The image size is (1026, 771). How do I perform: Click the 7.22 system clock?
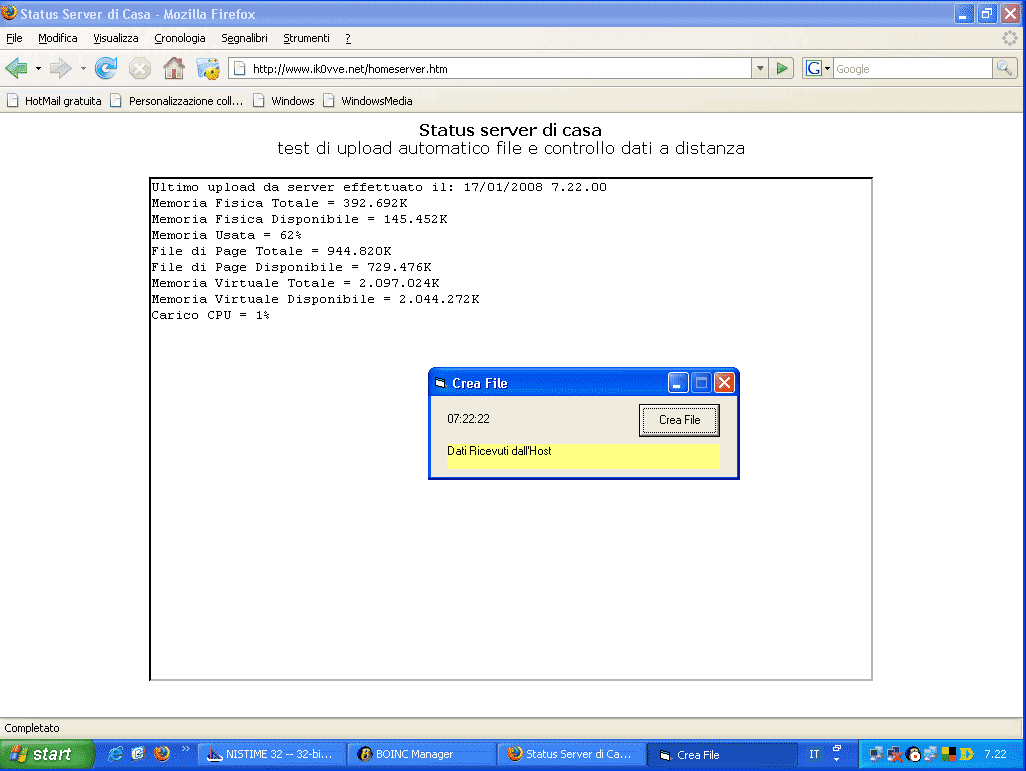[x=995, y=754]
